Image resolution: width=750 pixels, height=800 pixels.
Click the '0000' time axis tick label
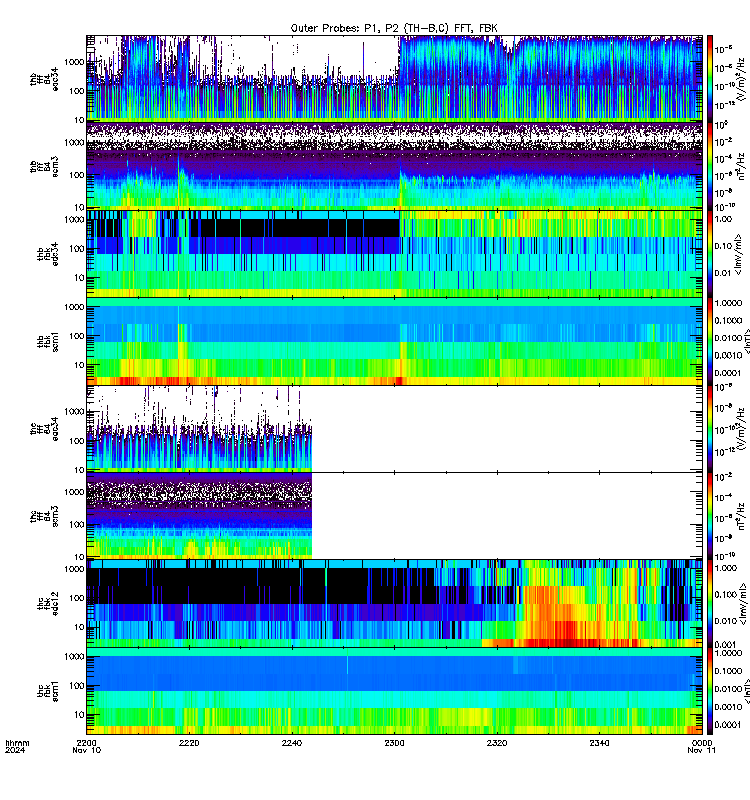(x=702, y=743)
